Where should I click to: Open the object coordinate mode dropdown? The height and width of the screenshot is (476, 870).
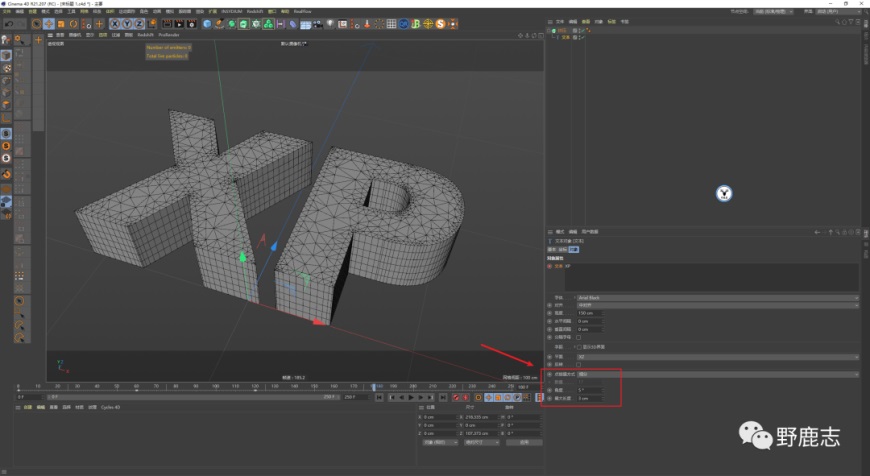point(440,443)
